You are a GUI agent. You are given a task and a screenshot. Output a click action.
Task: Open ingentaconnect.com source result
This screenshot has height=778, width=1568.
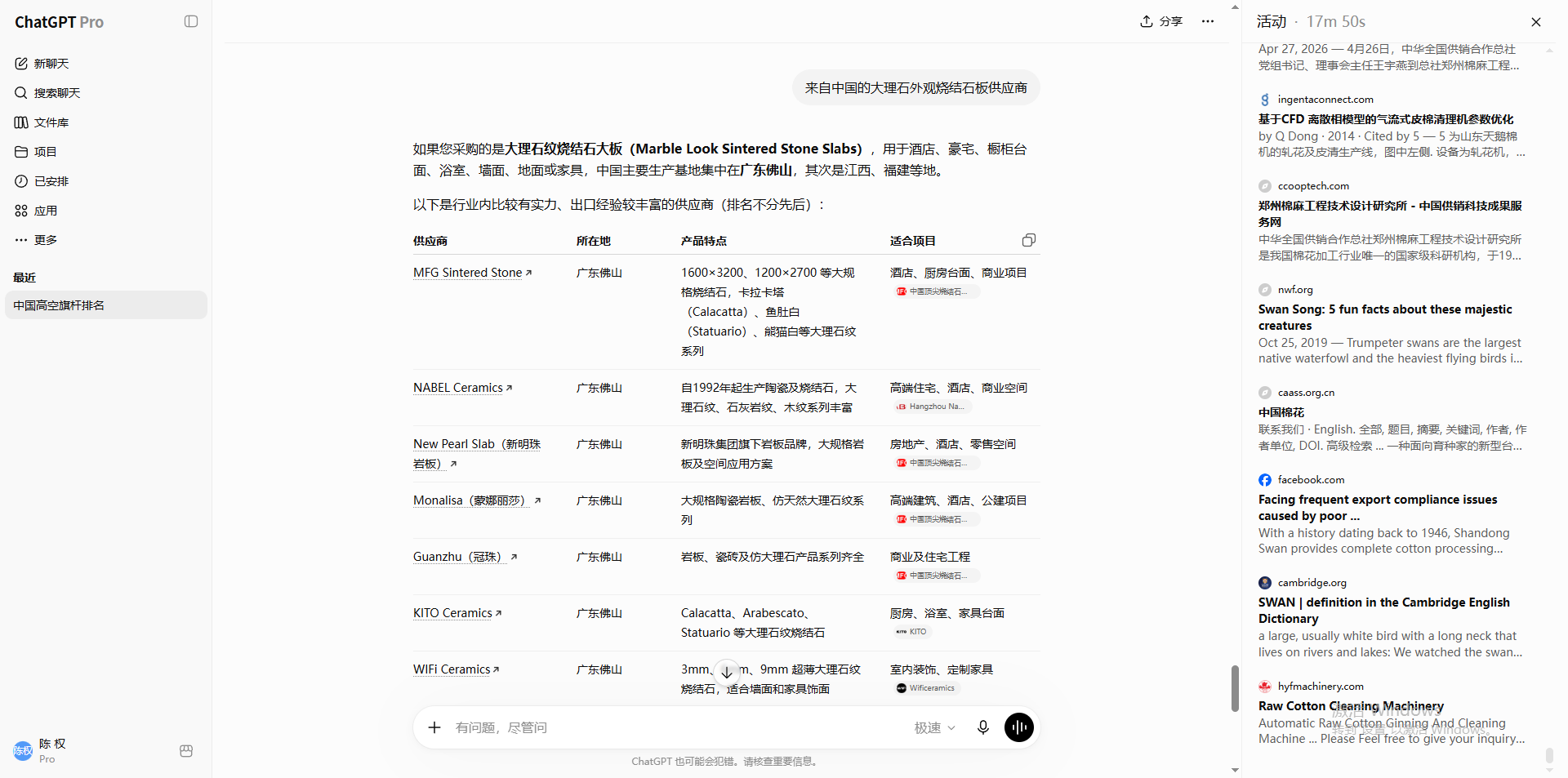click(x=1316, y=100)
